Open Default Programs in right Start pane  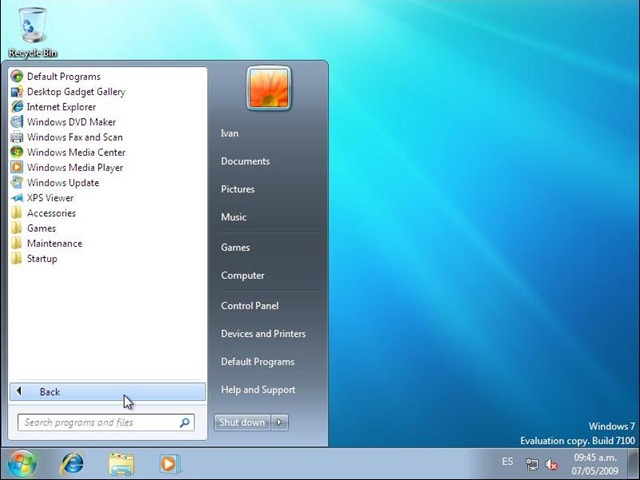[x=258, y=362]
